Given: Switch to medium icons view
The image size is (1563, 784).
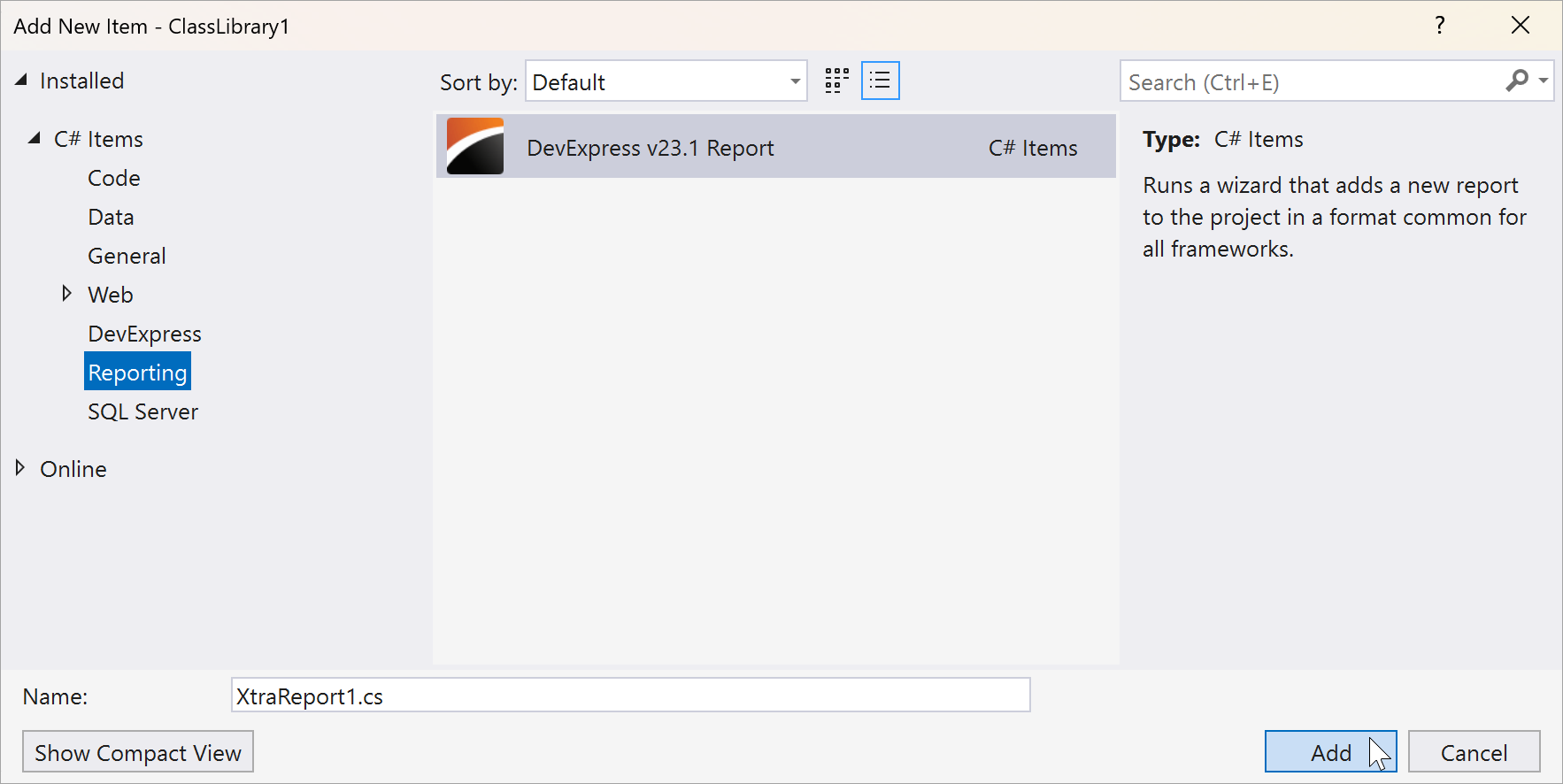Looking at the screenshot, I should 836,81.
